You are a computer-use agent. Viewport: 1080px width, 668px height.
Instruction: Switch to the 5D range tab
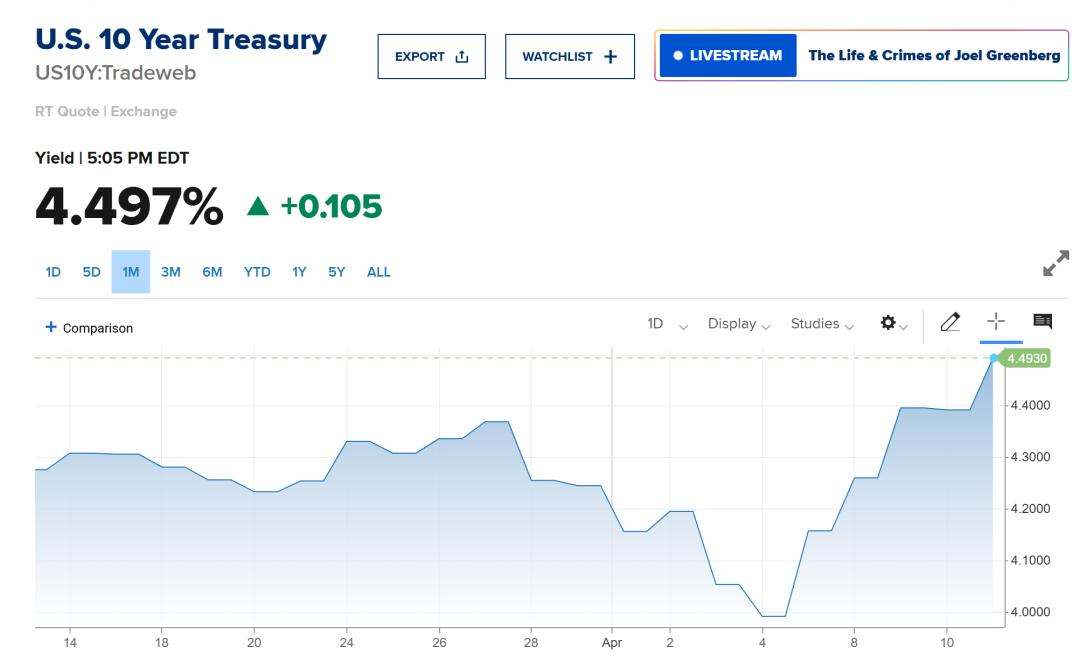point(91,272)
